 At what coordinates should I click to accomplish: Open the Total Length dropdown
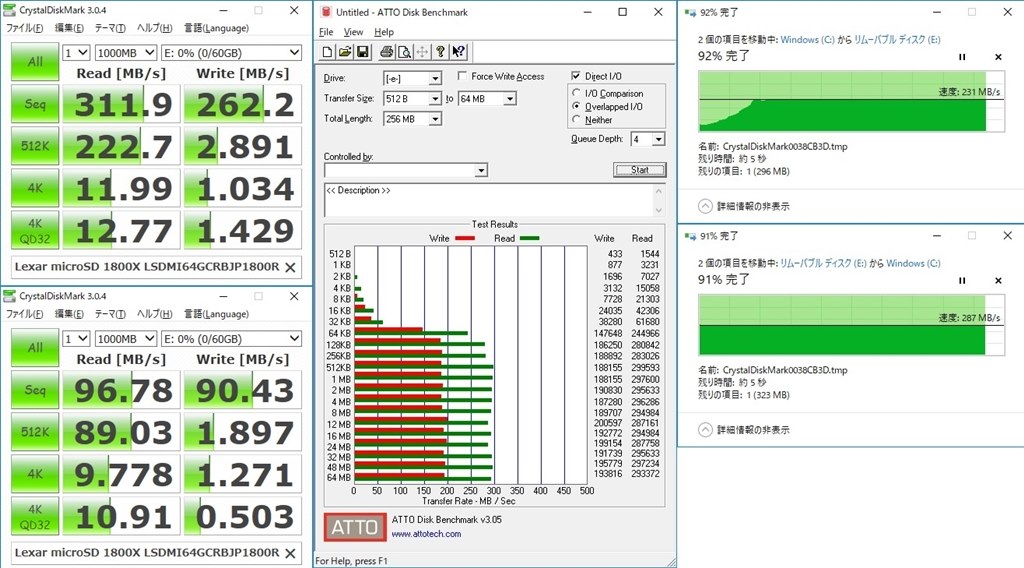point(435,119)
